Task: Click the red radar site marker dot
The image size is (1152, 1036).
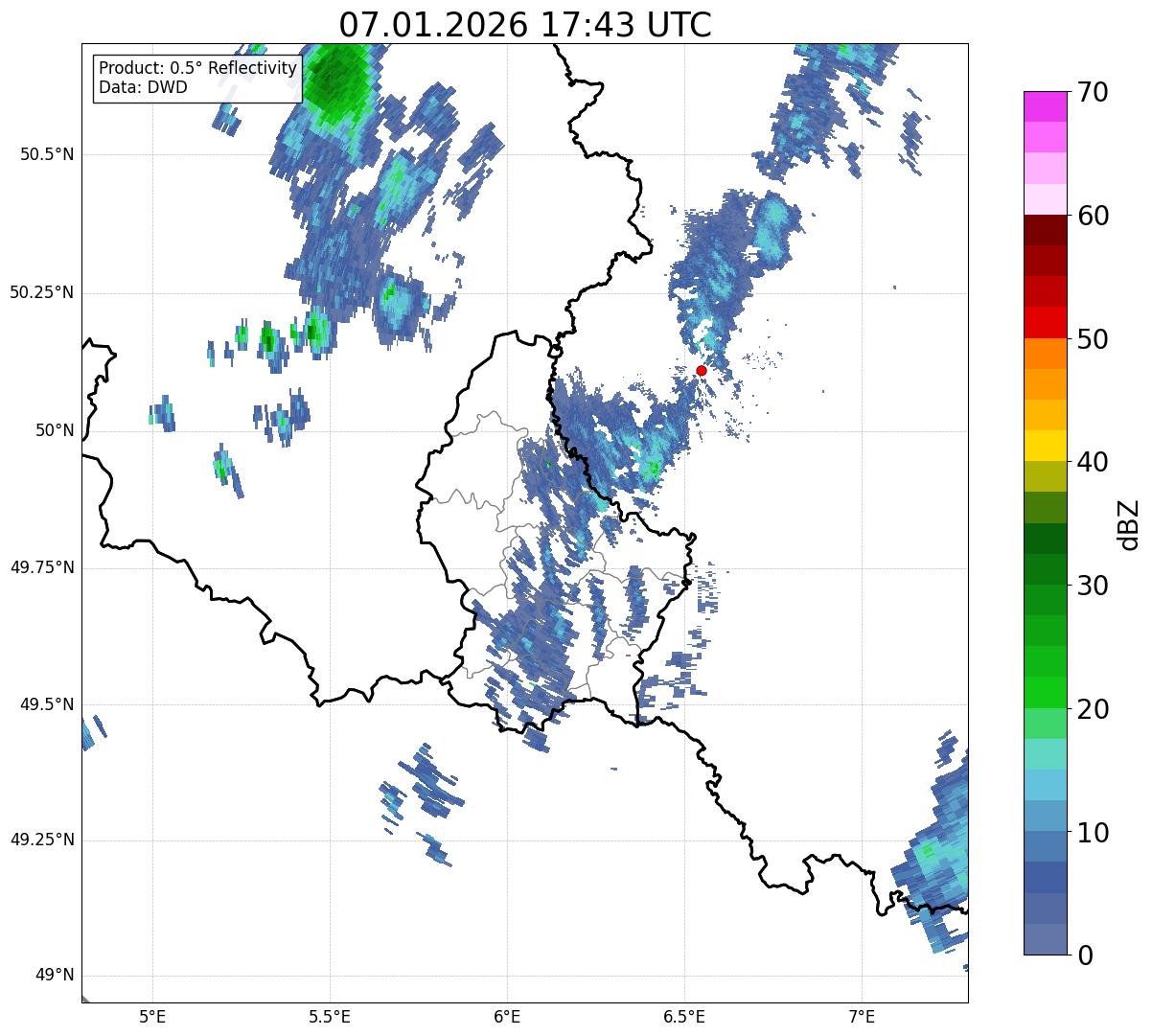Action: pos(701,370)
